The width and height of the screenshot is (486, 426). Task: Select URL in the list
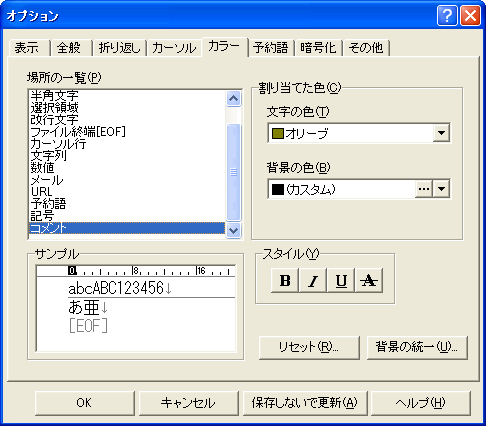127,192
